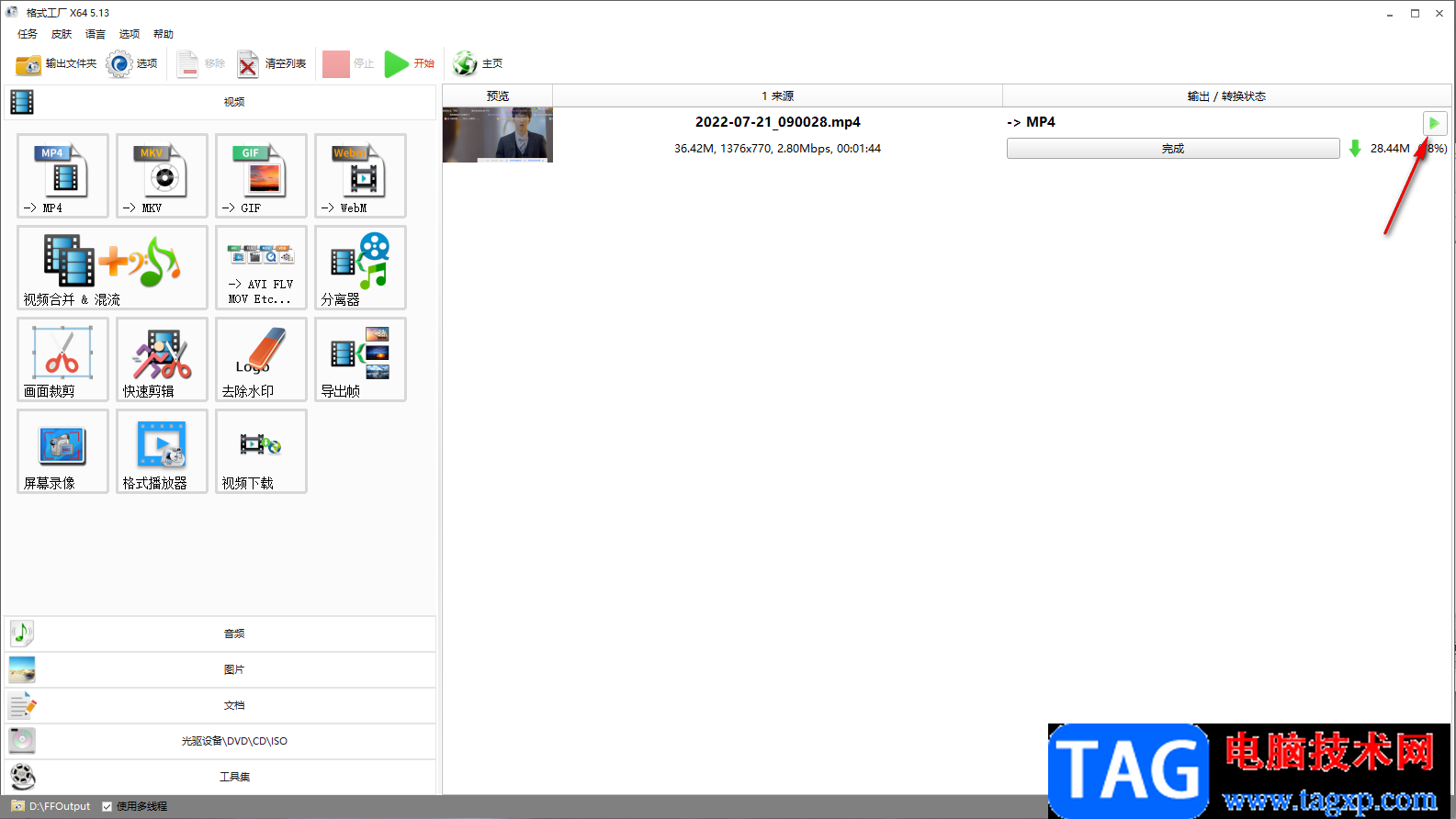The image size is (1456, 819).
Task: Click the 停止 toolbar button
Action: pos(348,63)
